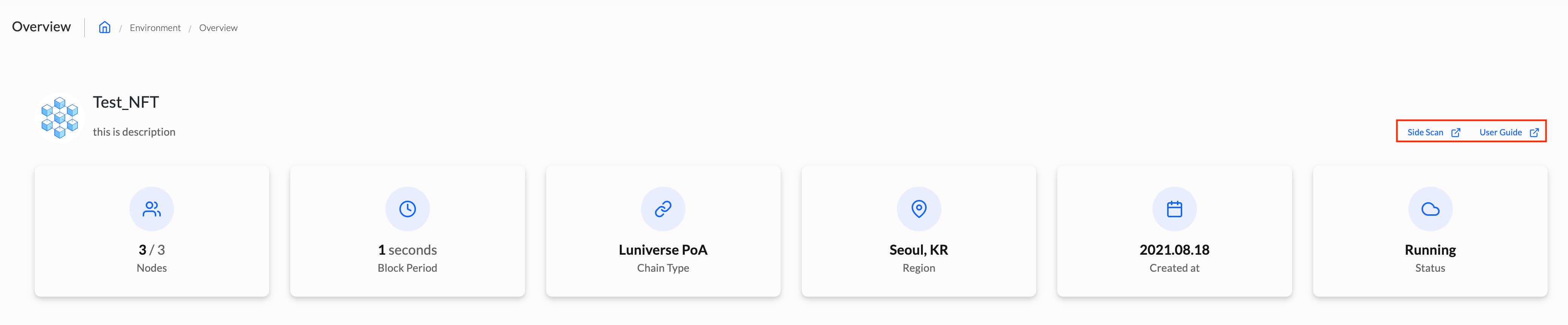Click the external-link icon beside User Guide
This screenshot has height=325, width=1568.
click(x=1534, y=132)
